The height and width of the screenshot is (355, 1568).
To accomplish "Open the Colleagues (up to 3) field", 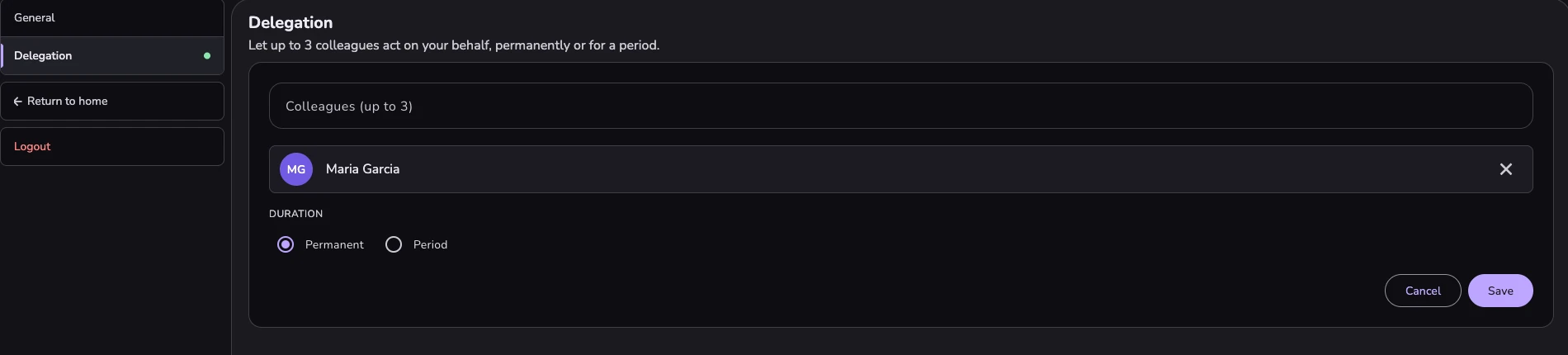I will (900, 106).
